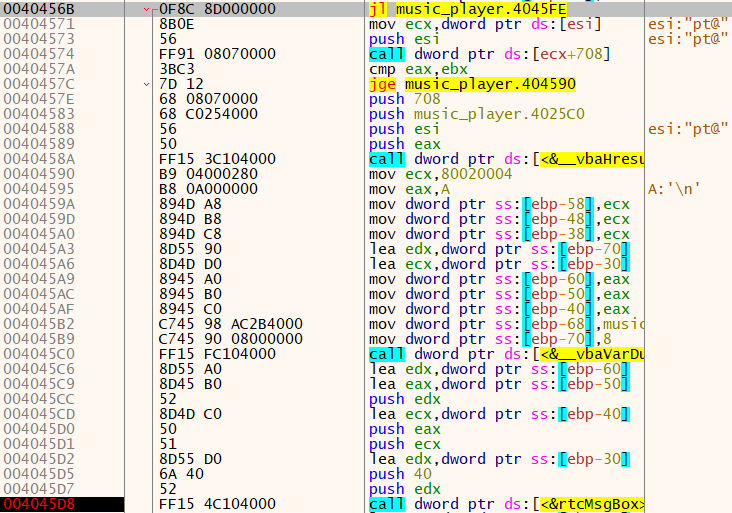Click opcode bytes 6A 40
This screenshot has height=513, width=732.
[181, 474]
